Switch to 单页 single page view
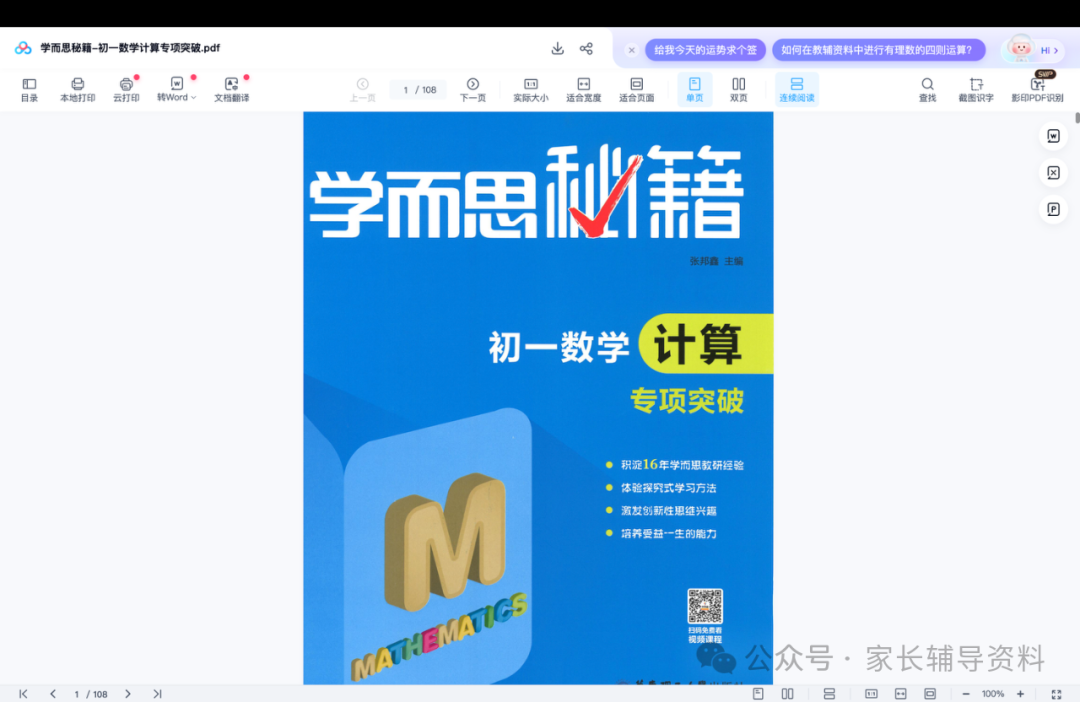Screen dimensions: 1080x702 coord(694,90)
